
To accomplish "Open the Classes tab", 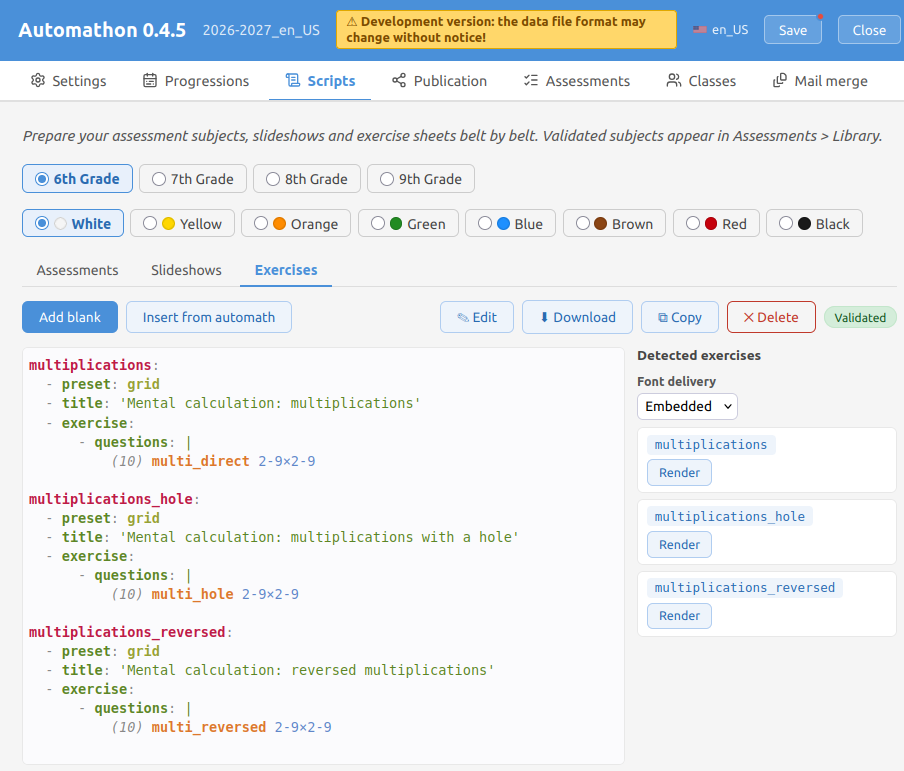I will (x=701, y=81).
